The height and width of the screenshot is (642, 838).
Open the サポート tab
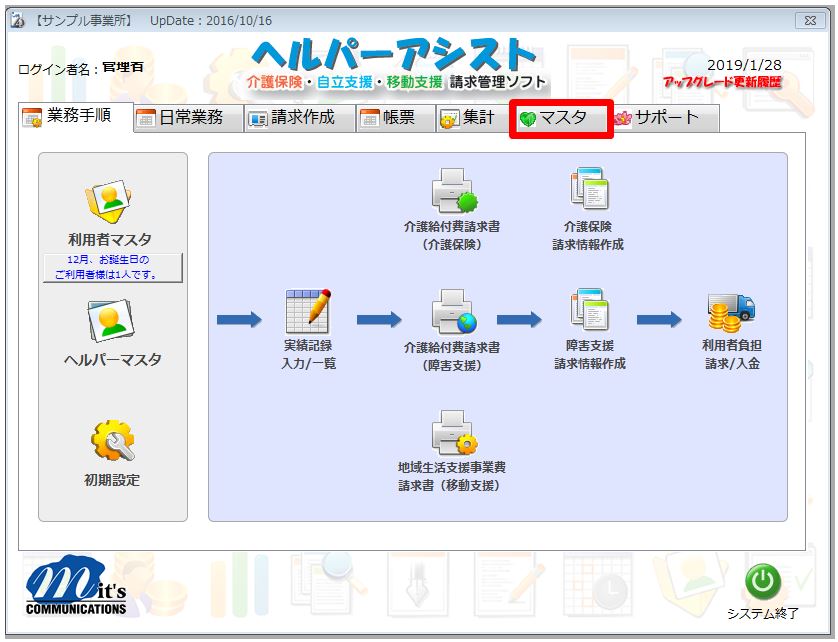tap(658, 119)
